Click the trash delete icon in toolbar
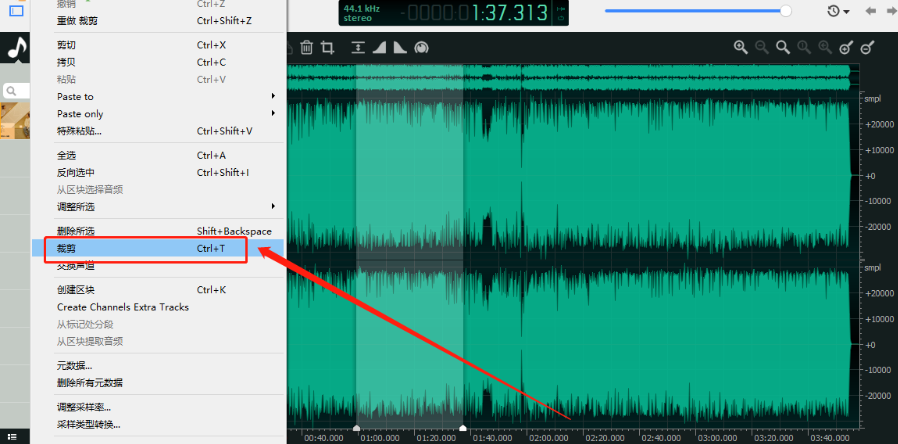Viewport: 898px width, 444px height. (x=307, y=47)
